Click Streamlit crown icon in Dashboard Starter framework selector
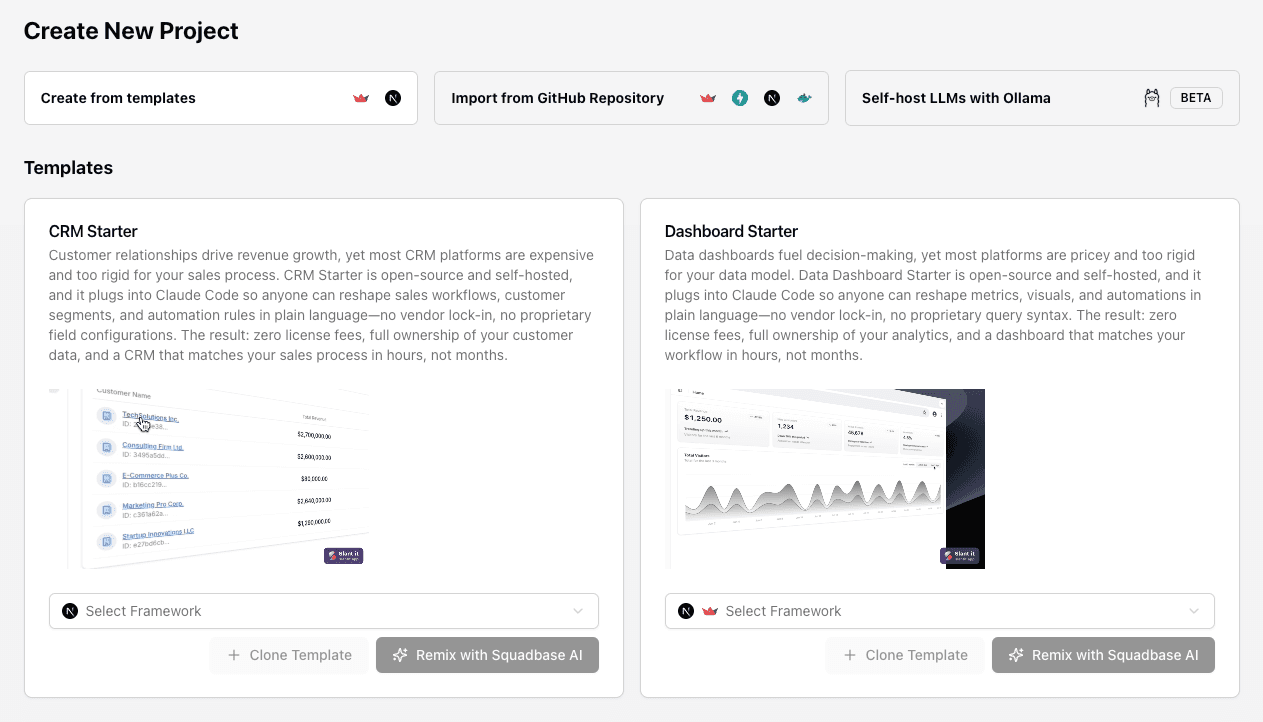This screenshot has height=722, width=1263. pyautogui.click(x=711, y=611)
